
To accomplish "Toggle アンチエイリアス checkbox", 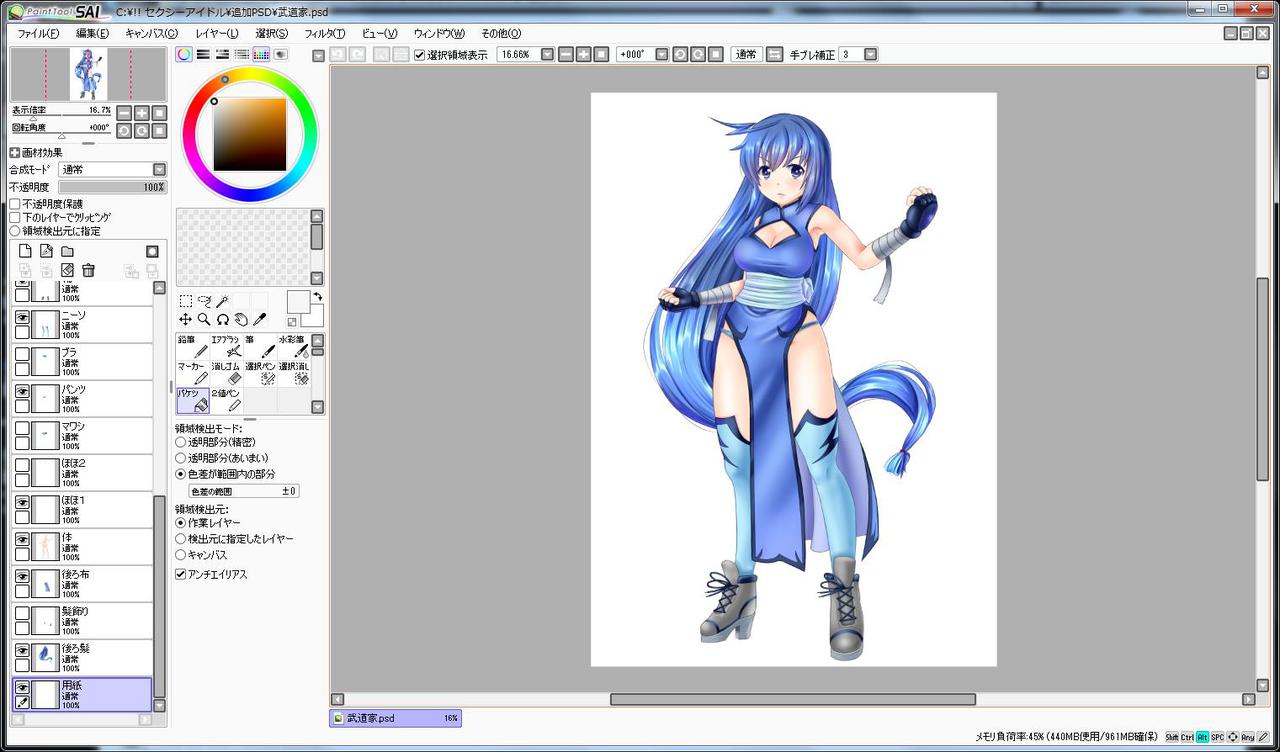I will 181,574.
